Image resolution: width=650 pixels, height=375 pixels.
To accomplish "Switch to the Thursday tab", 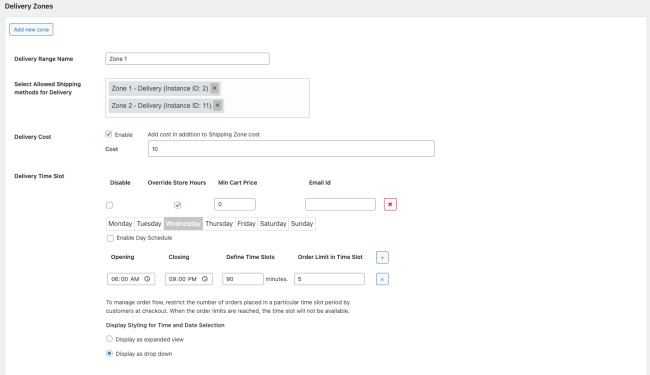I will 219,224.
